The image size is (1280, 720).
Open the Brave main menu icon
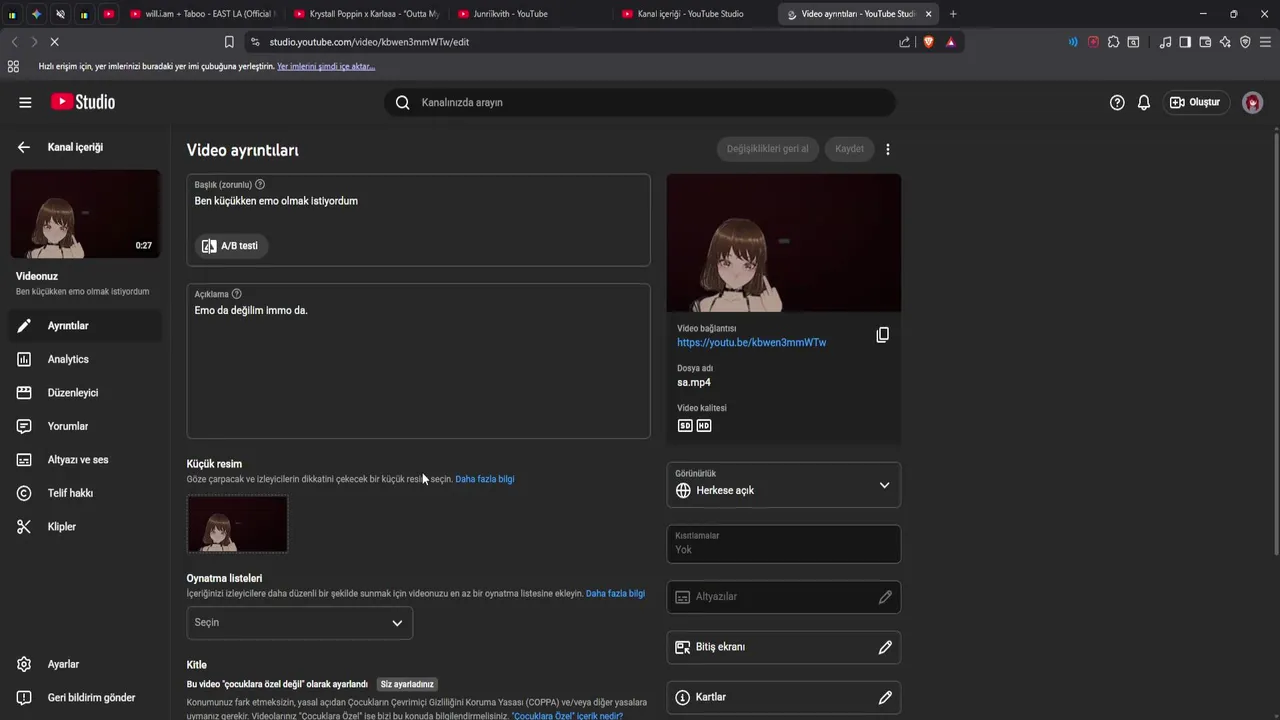(x=1265, y=42)
